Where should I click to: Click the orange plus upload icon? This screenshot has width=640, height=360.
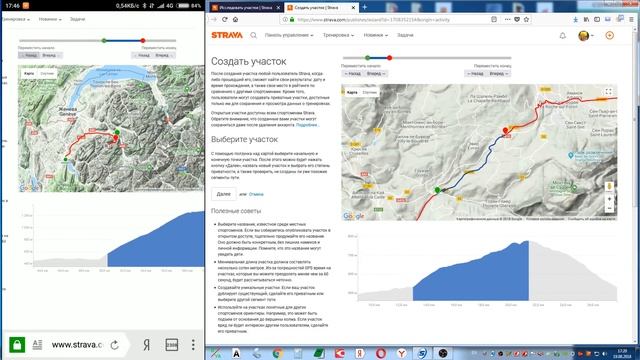point(609,36)
